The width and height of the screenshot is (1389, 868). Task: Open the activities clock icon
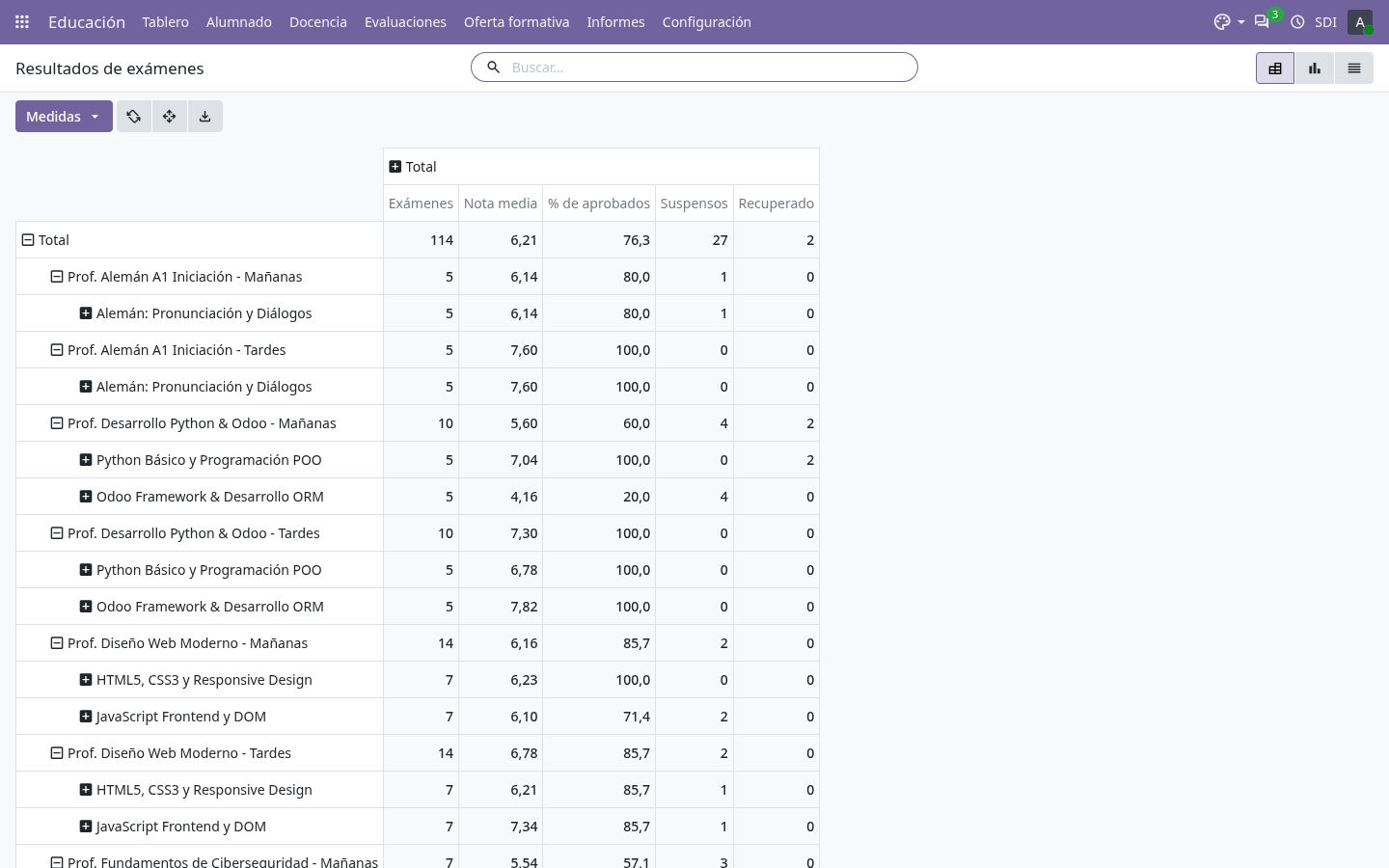tap(1297, 21)
